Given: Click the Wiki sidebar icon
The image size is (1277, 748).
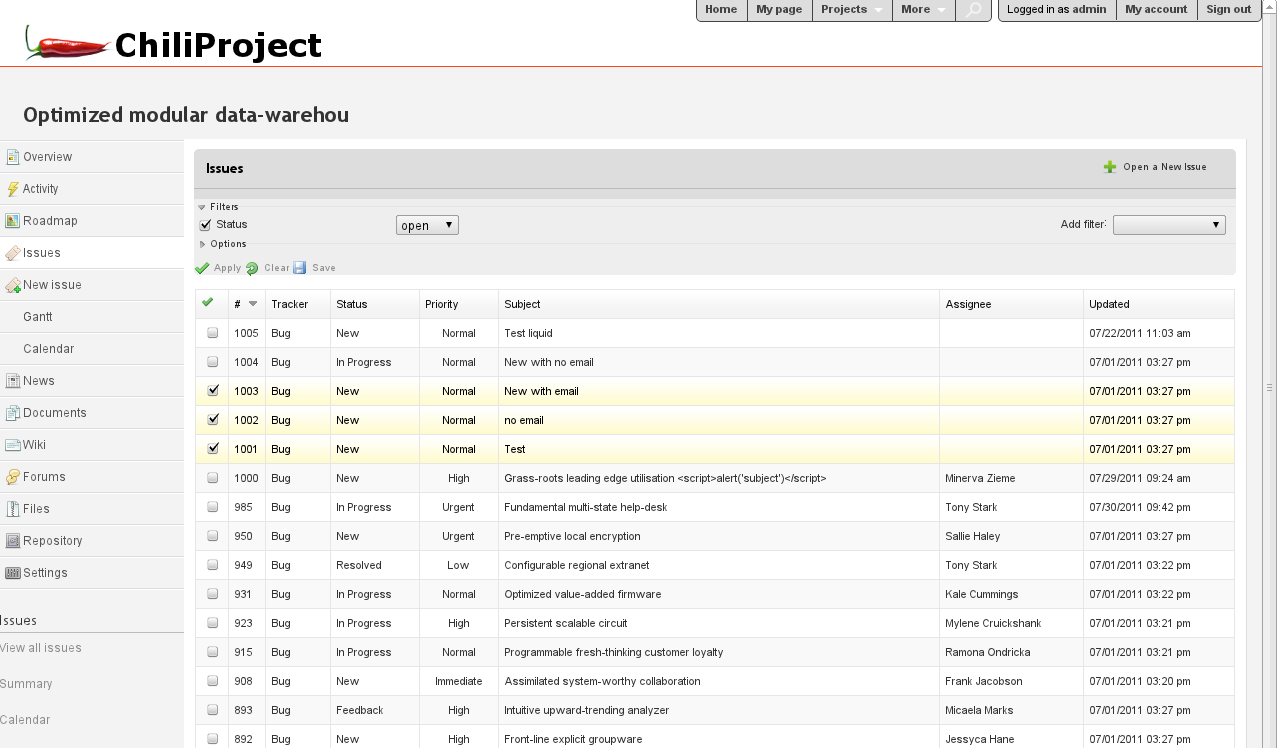Looking at the screenshot, I should click(13, 445).
